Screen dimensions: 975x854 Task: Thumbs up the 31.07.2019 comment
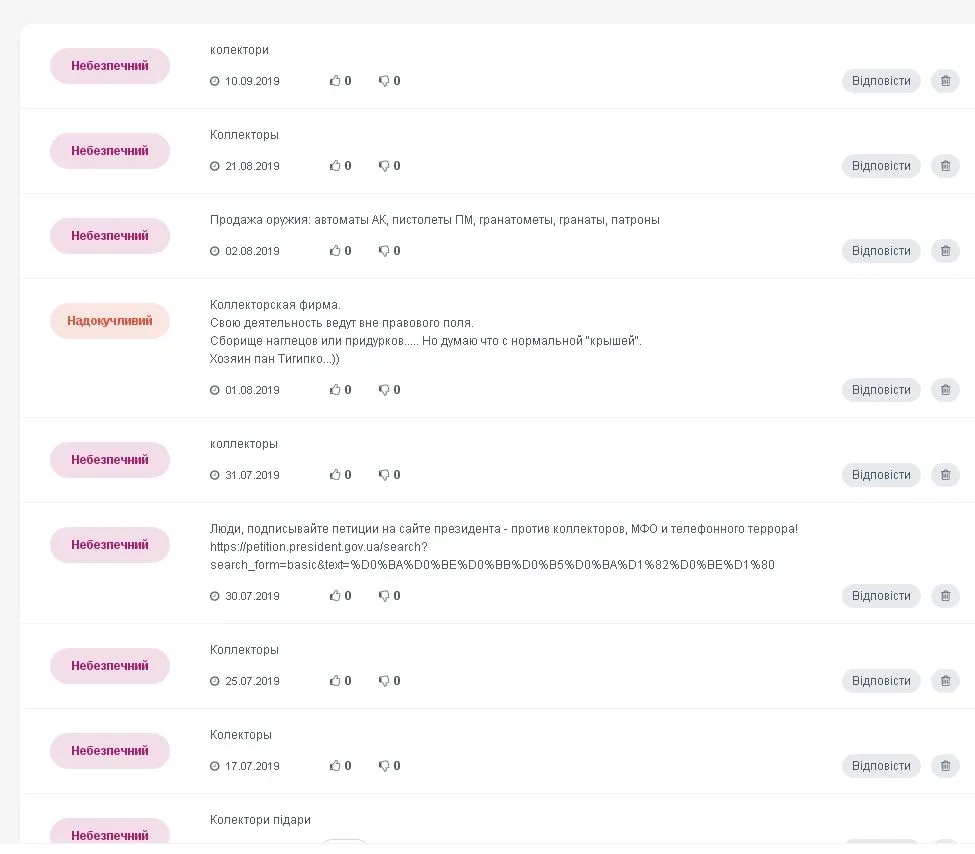(x=336, y=475)
